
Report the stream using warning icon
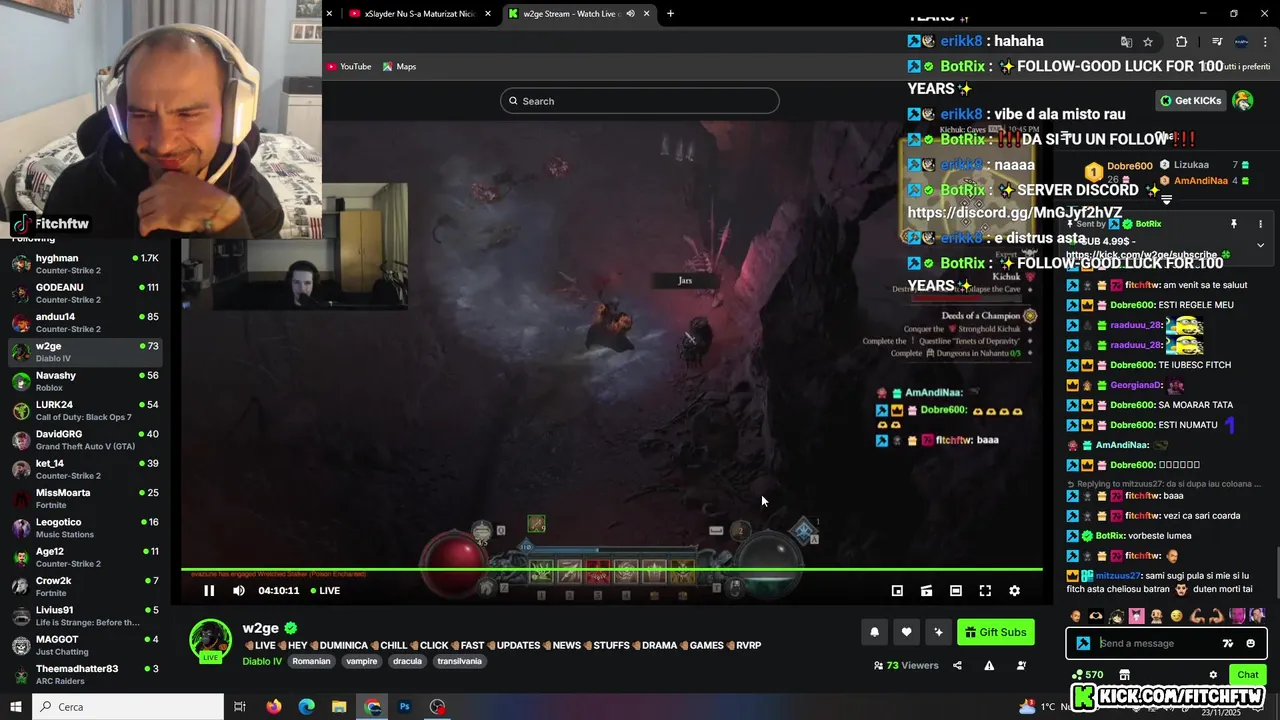click(989, 666)
